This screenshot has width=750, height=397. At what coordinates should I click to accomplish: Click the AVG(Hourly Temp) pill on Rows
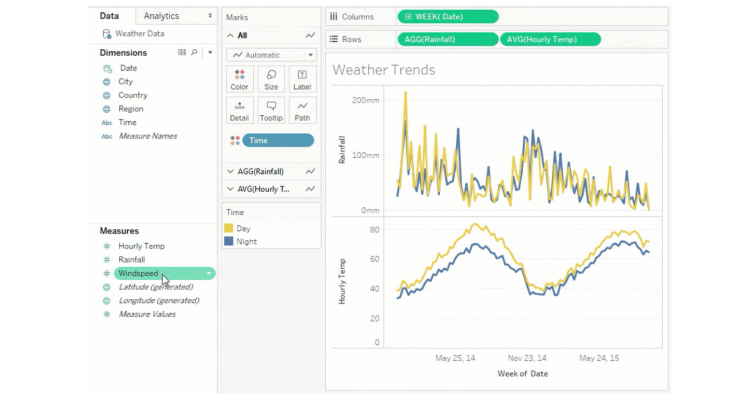pyautogui.click(x=551, y=39)
